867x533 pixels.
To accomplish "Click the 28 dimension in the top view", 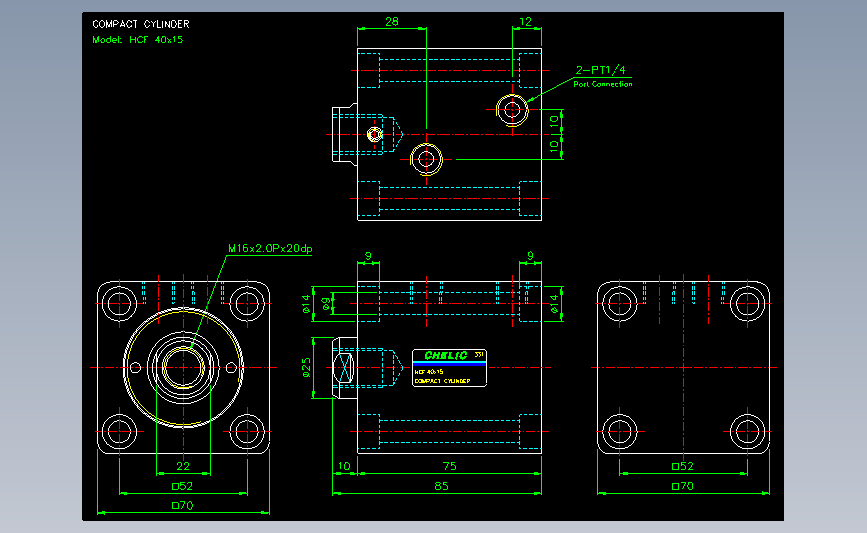I will [391, 22].
